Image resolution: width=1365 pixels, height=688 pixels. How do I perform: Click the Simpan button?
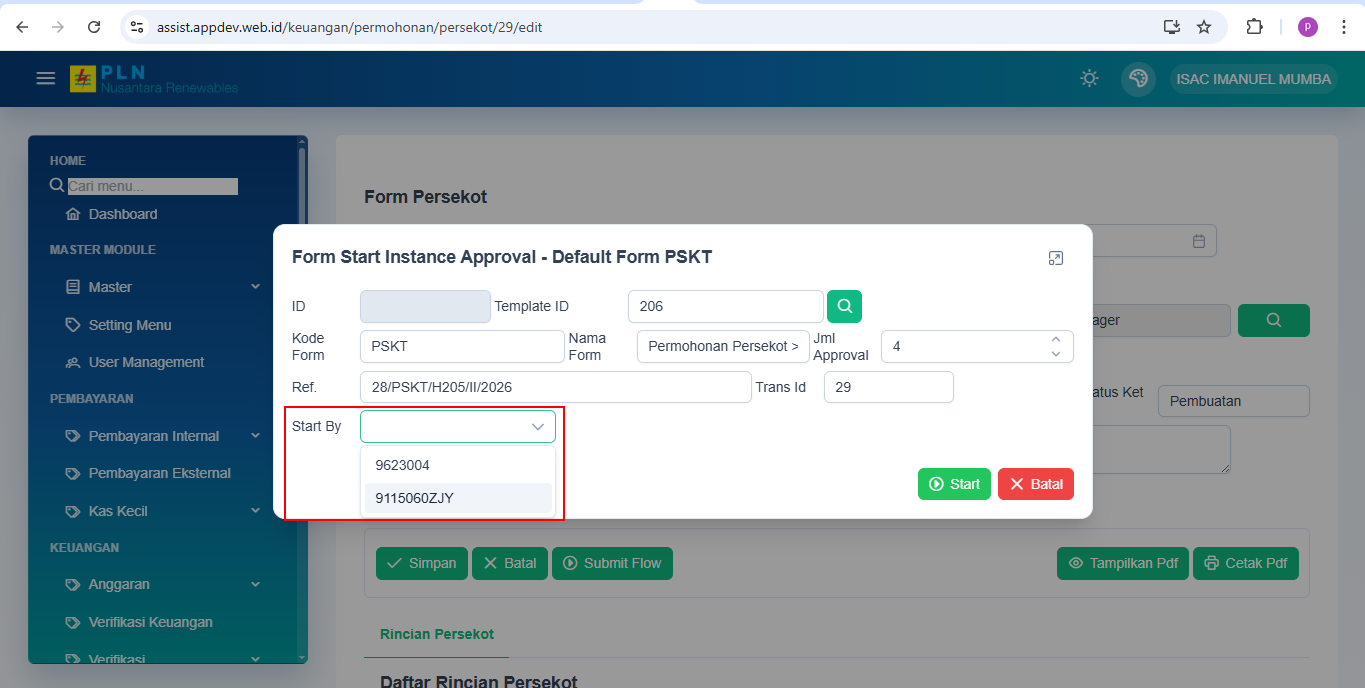422,563
